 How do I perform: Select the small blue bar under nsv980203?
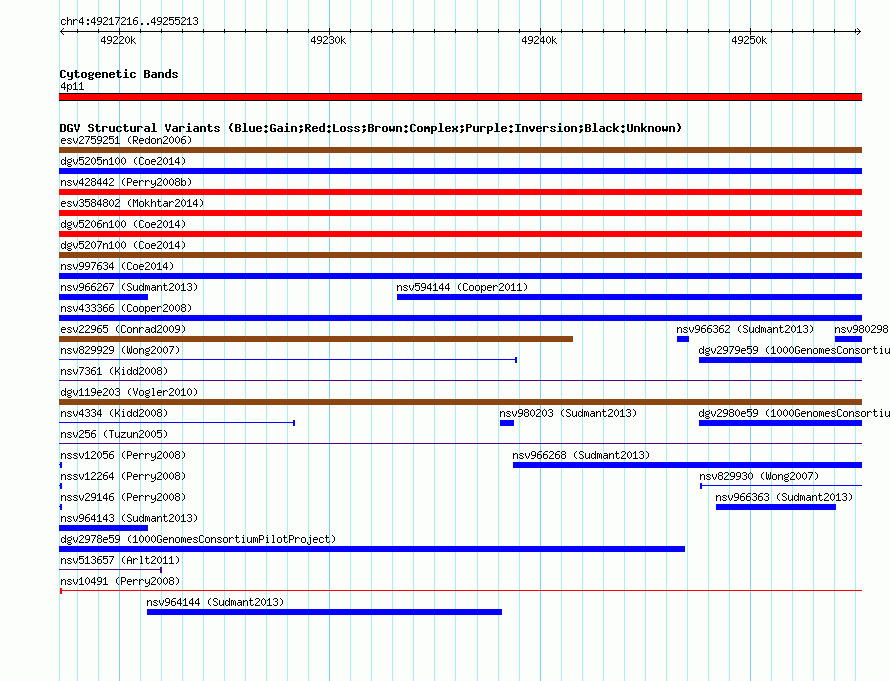click(507, 423)
